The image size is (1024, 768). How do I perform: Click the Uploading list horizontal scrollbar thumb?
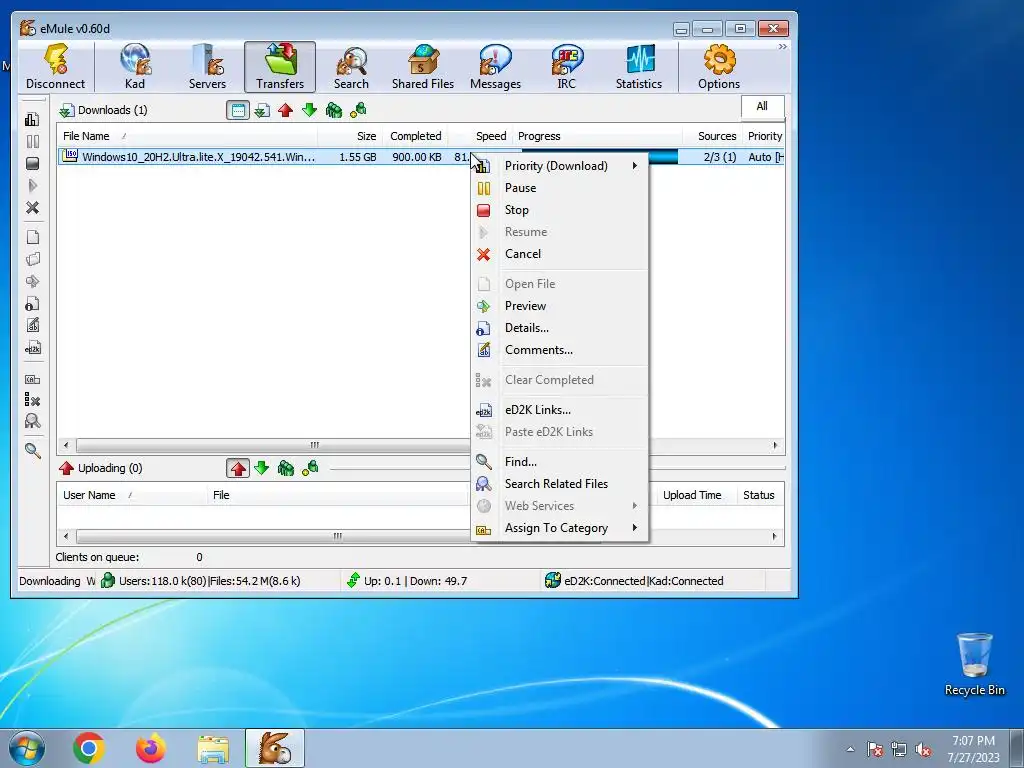tap(336, 537)
